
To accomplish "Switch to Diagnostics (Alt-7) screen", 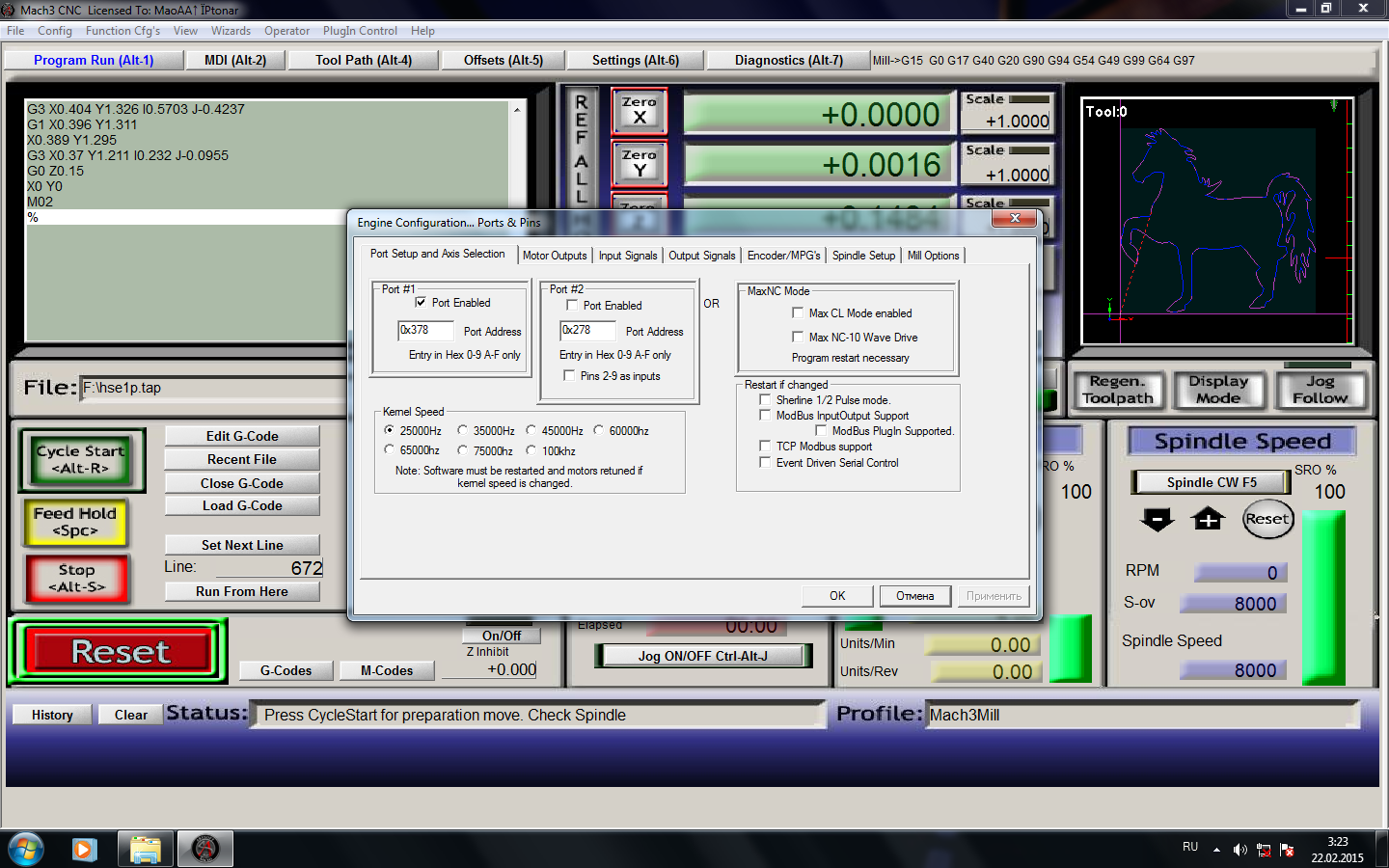I will [x=789, y=60].
